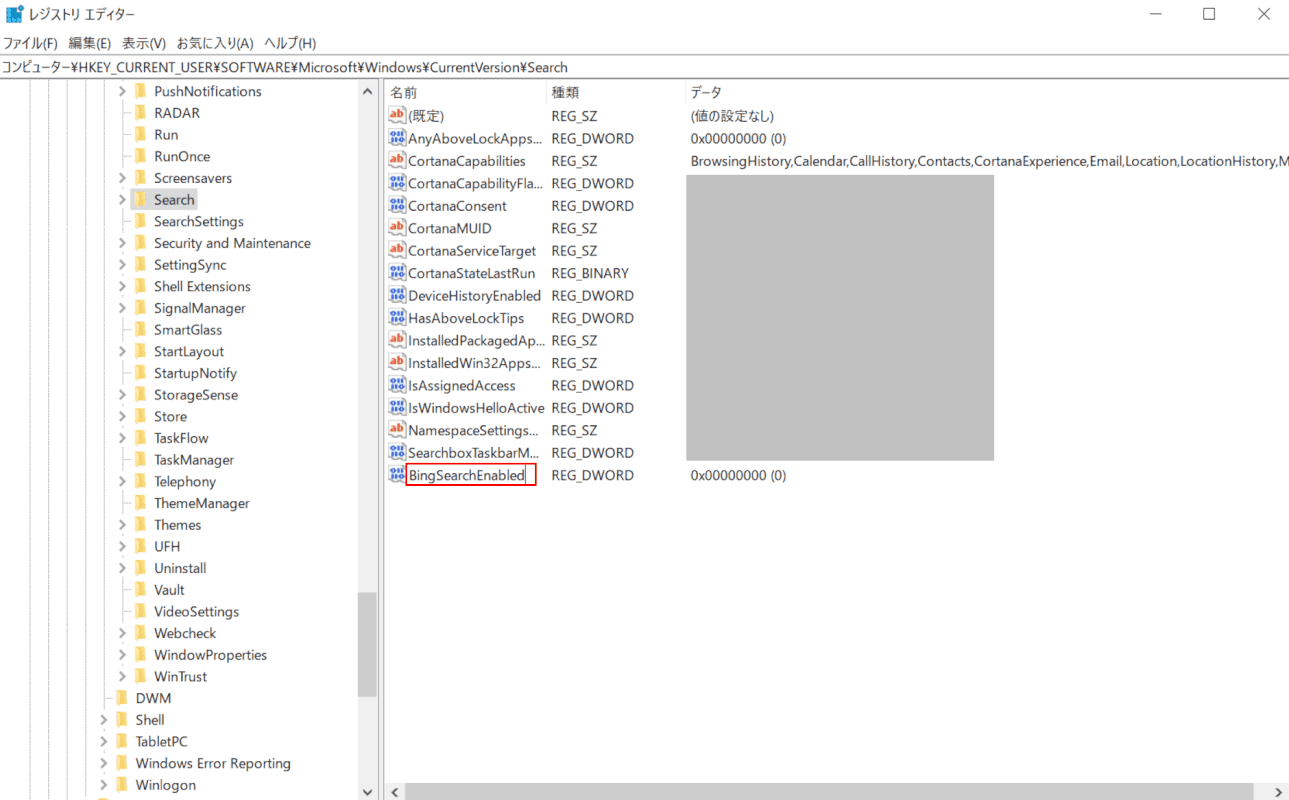Open the ファイル(F) menu
The height and width of the screenshot is (800, 1289).
(x=30, y=43)
